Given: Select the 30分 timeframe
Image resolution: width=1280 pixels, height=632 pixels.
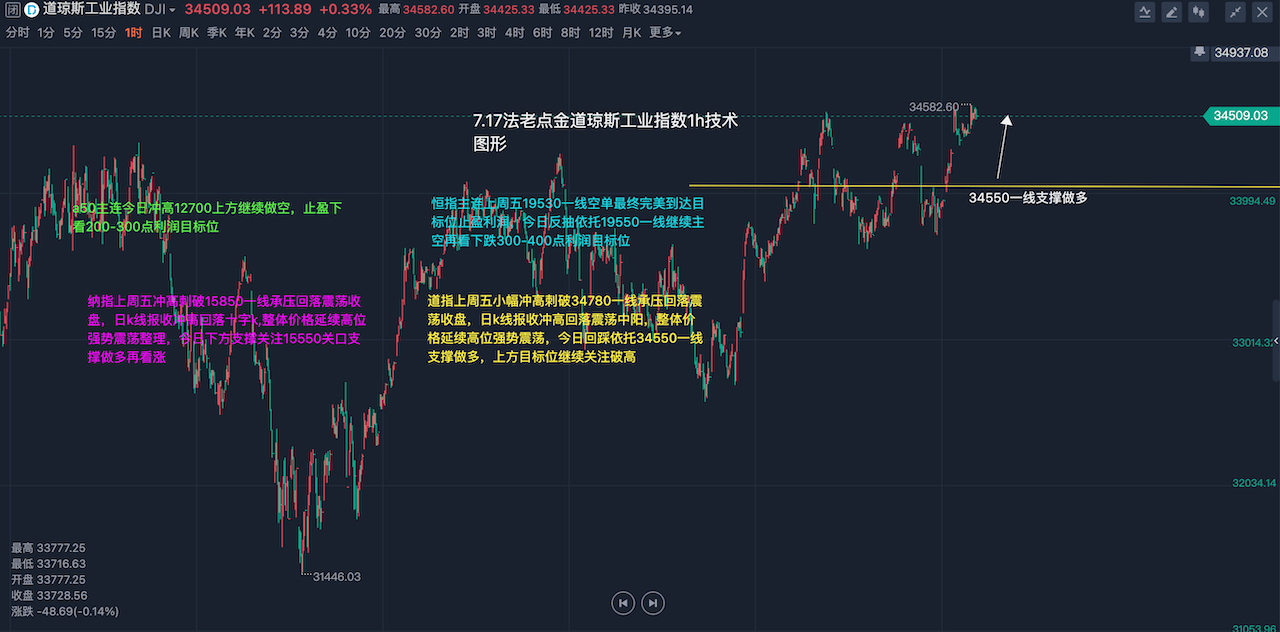Looking at the screenshot, I should click(x=428, y=33).
